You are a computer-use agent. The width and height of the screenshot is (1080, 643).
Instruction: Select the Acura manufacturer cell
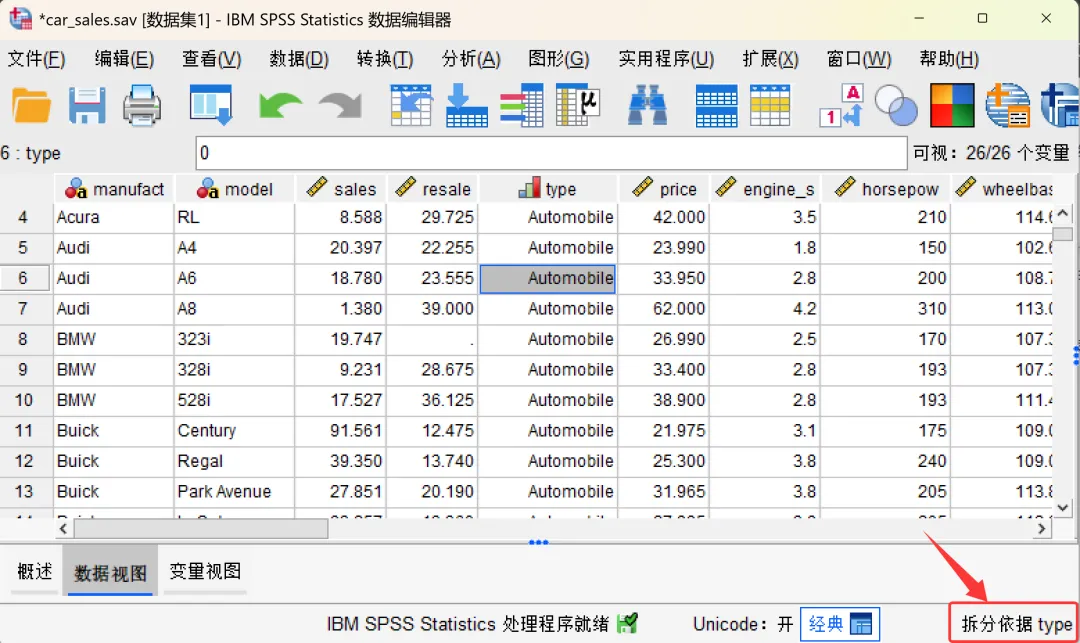tap(114, 218)
